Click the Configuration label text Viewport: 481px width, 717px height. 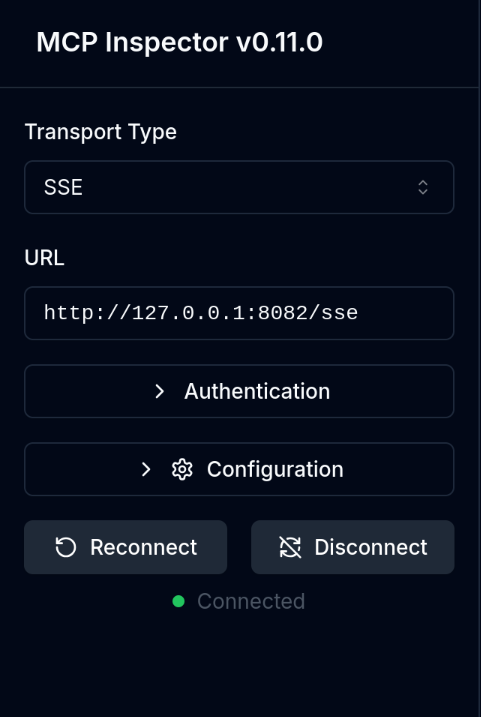point(275,470)
